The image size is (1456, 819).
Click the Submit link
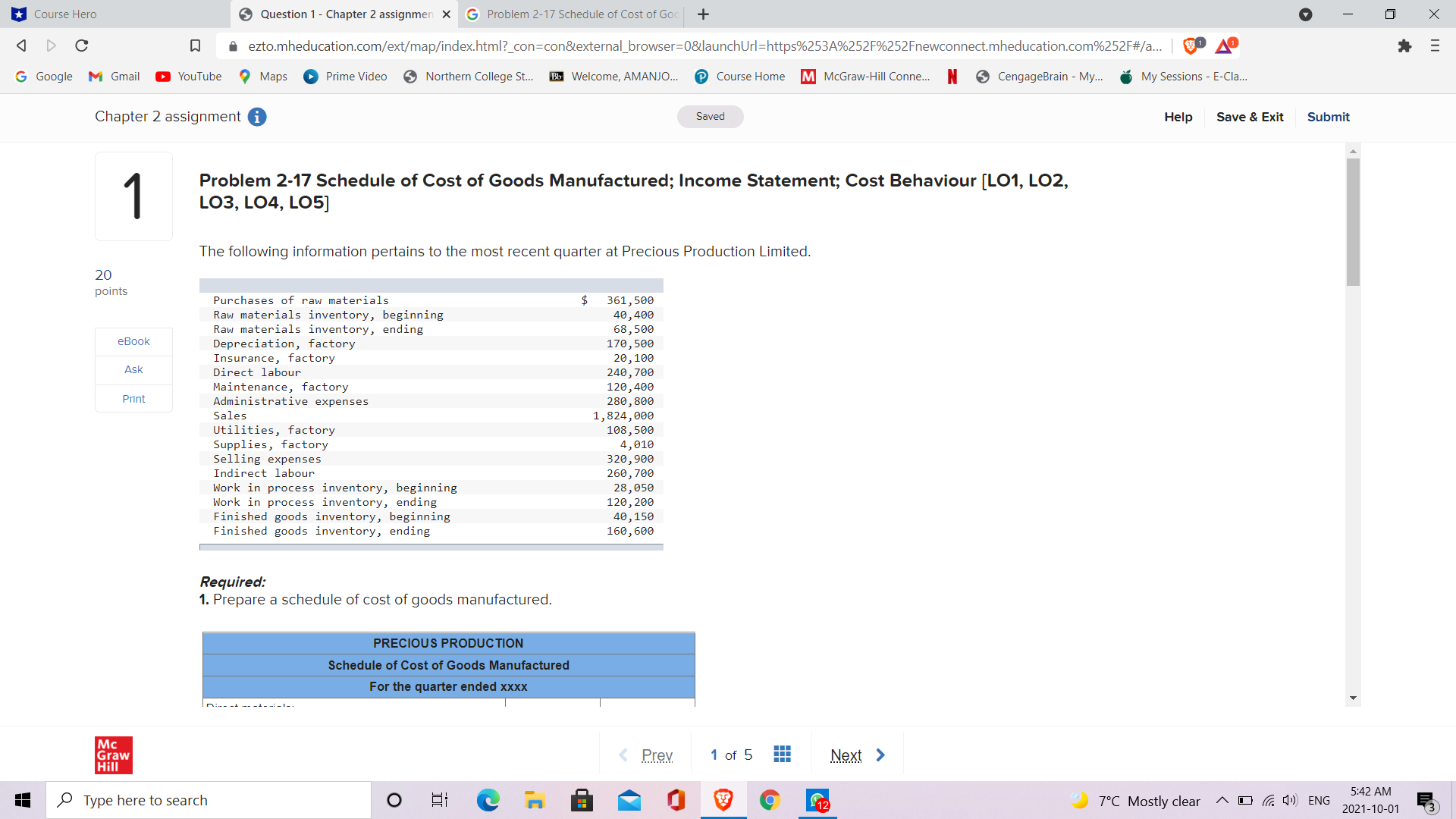point(1328,117)
